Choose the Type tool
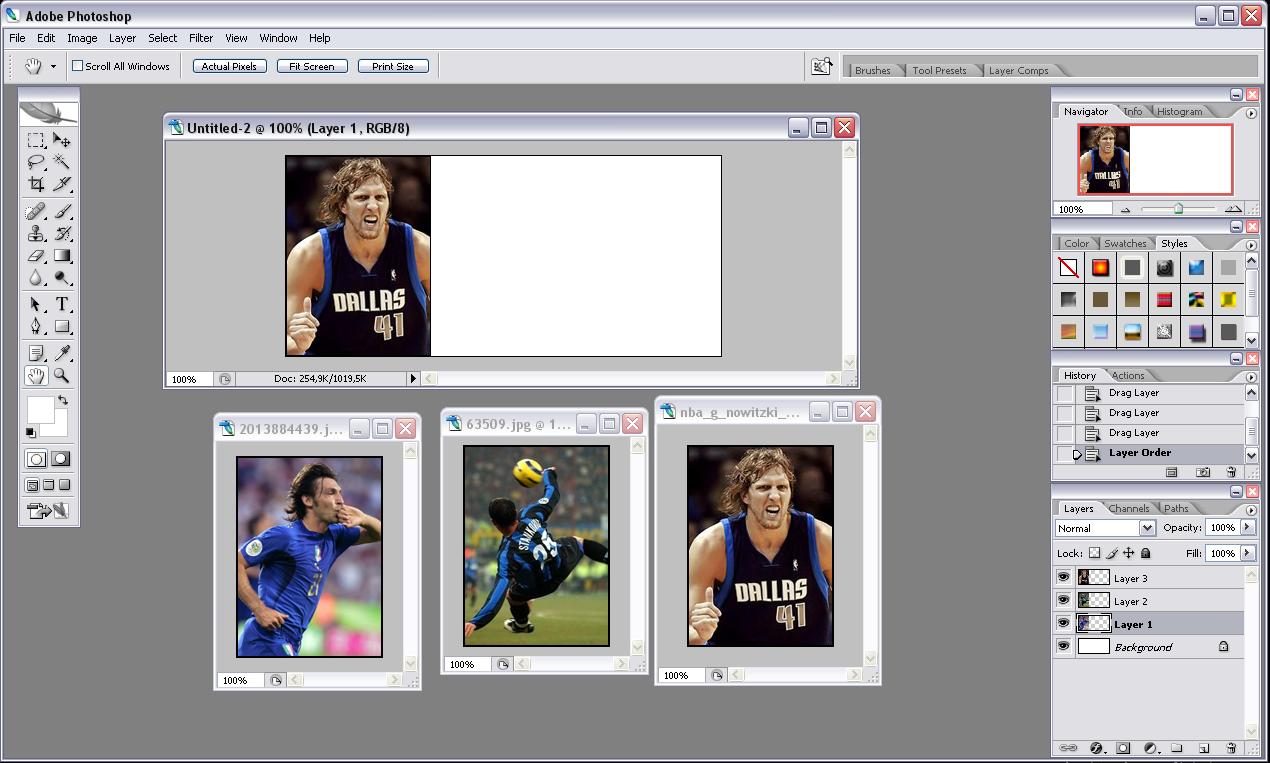The width and height of the screenshot is (1270, 763). click(x=62, y=304)
